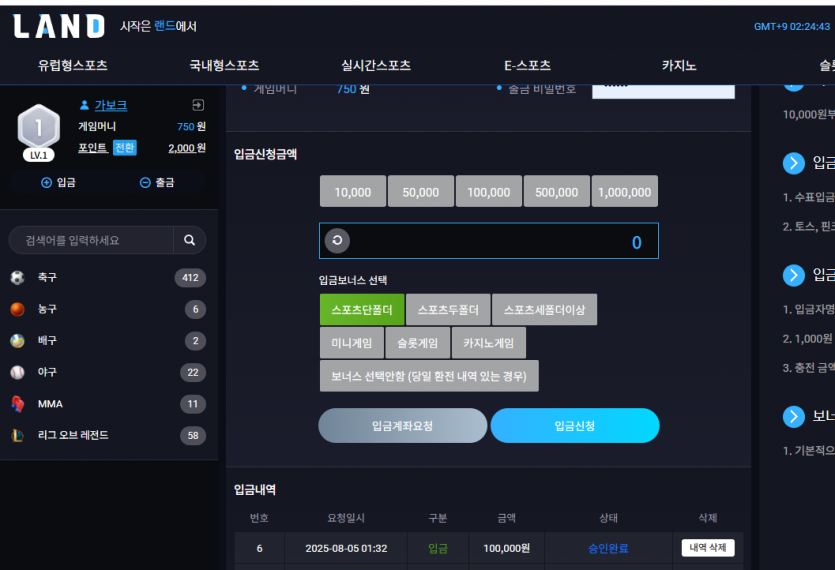Select the soccer ball 축구 icon
Screen dimensions: 835x570
18,278
